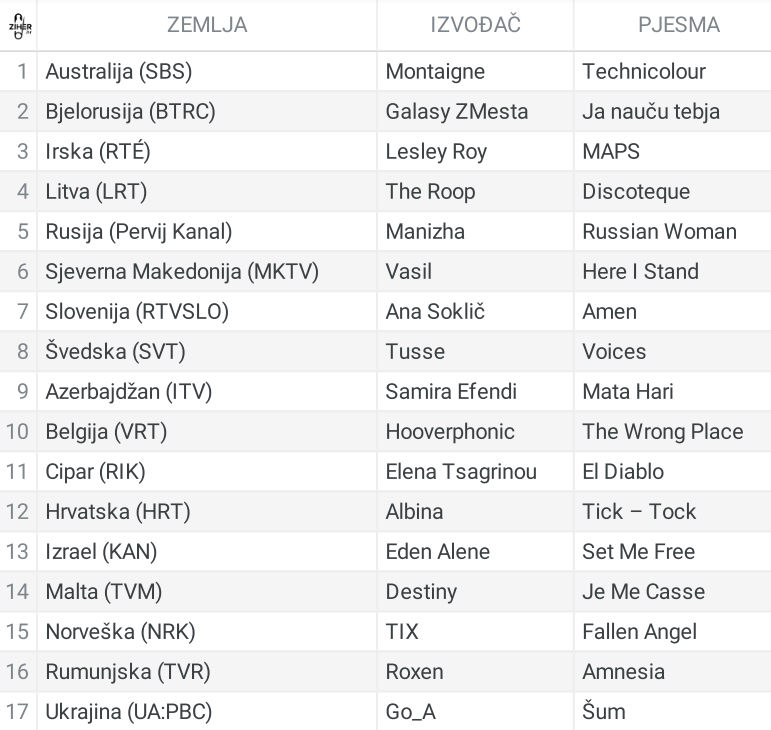Click the song Discoteque
This screenshot has height=730, width=771.
click(x=636, y=192)
